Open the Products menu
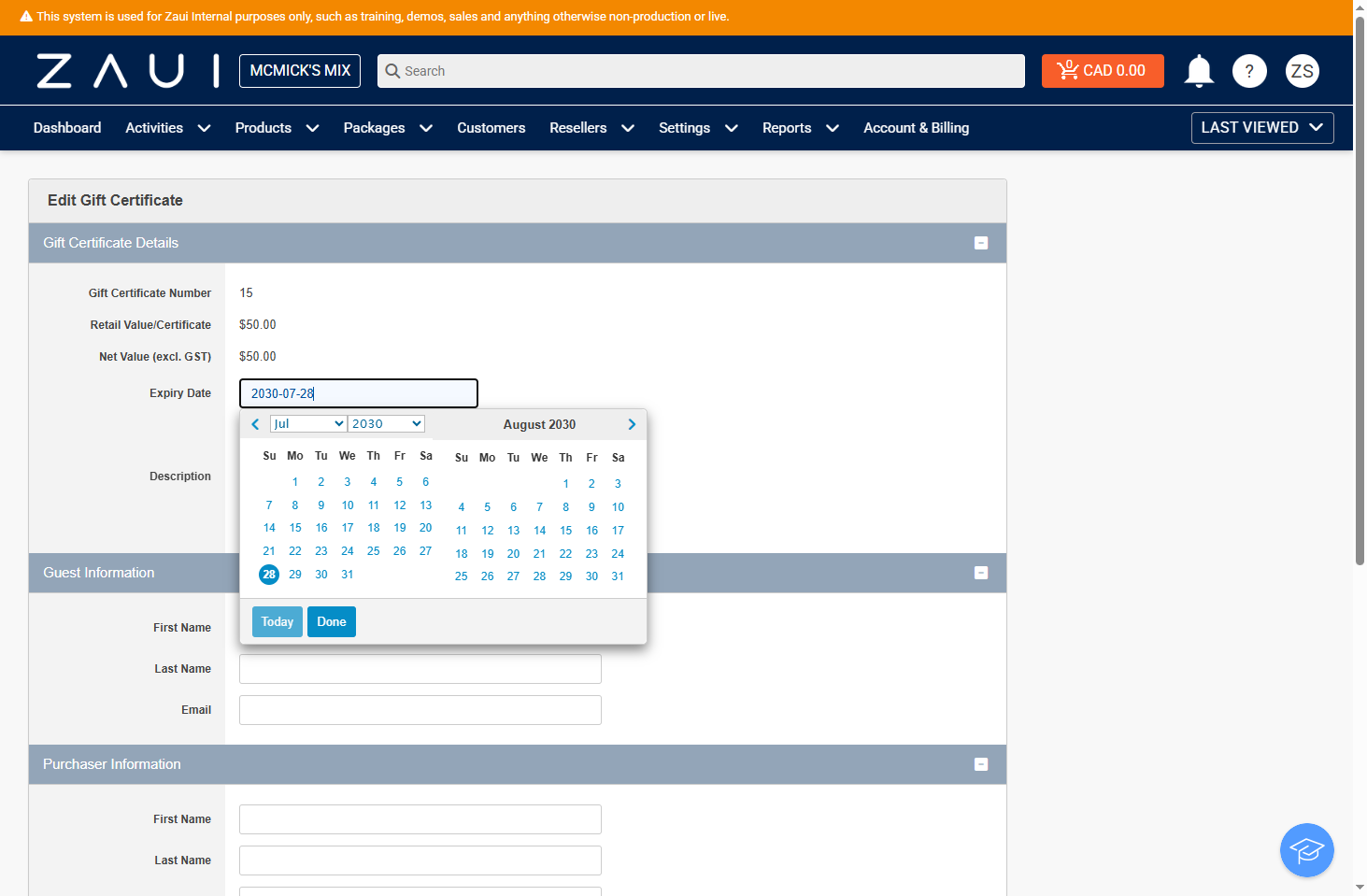 click(277, 128)
